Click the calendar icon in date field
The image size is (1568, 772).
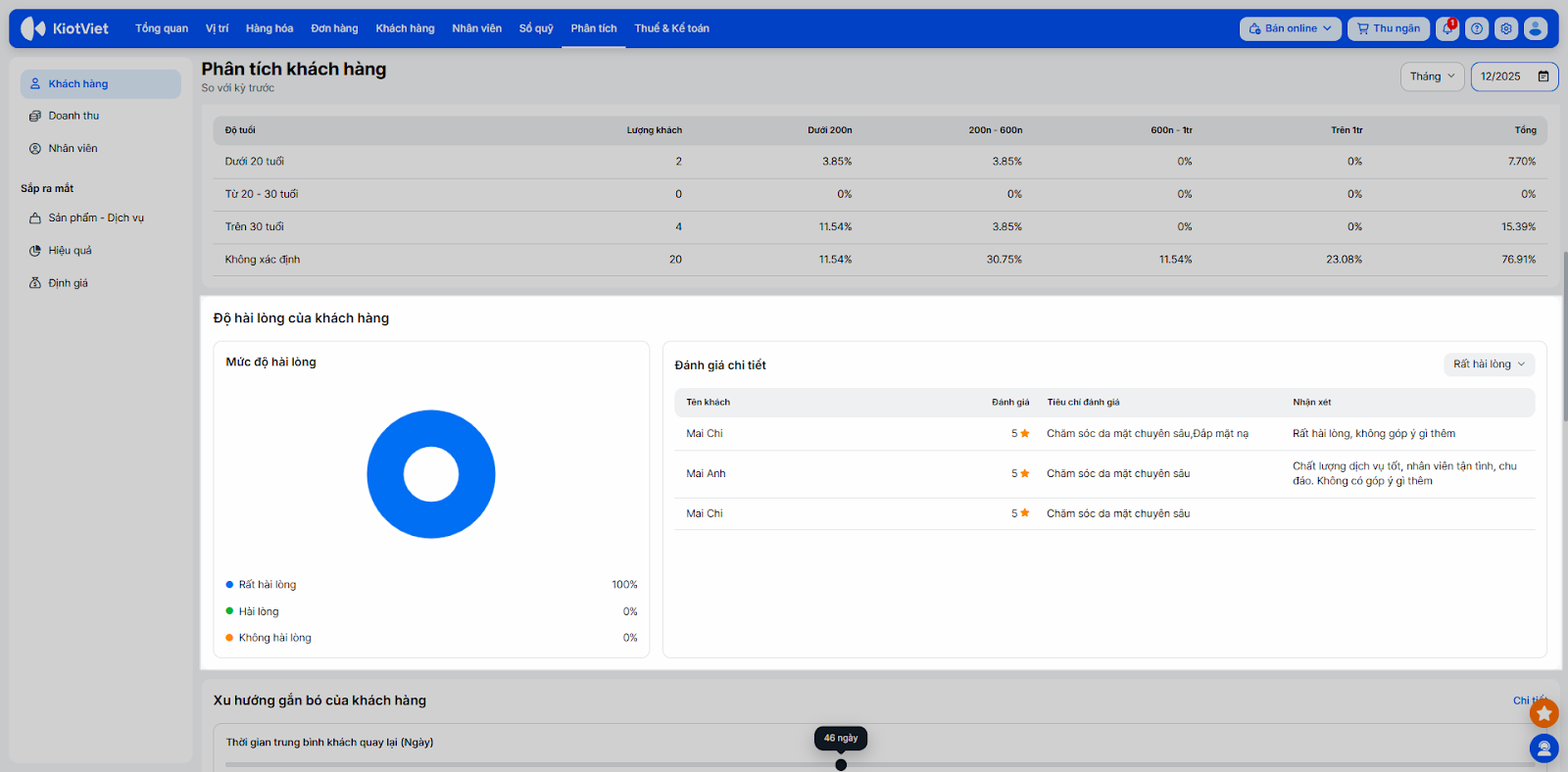pos(1543,76)
